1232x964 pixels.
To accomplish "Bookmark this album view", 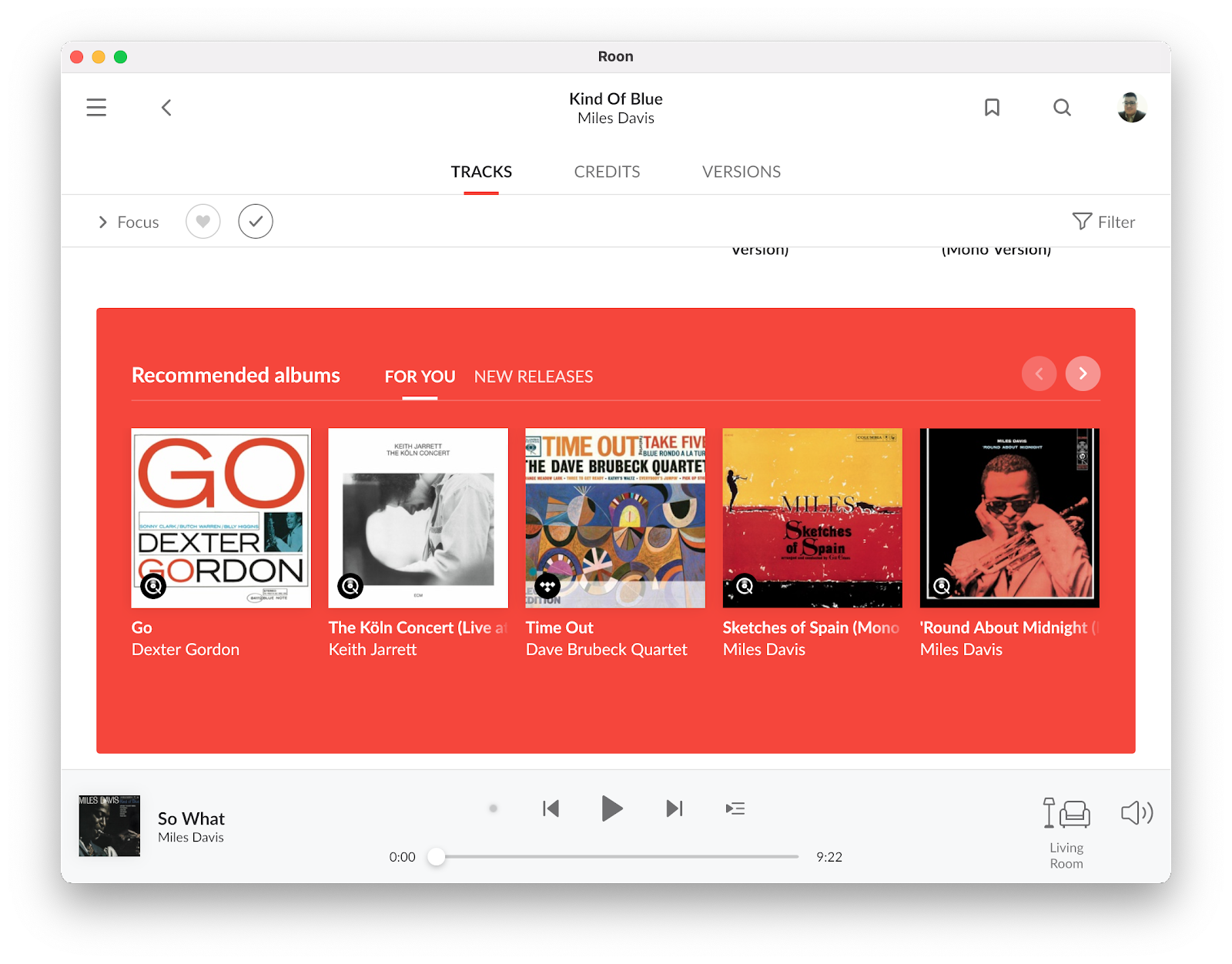I will click(x=992, y=107).
